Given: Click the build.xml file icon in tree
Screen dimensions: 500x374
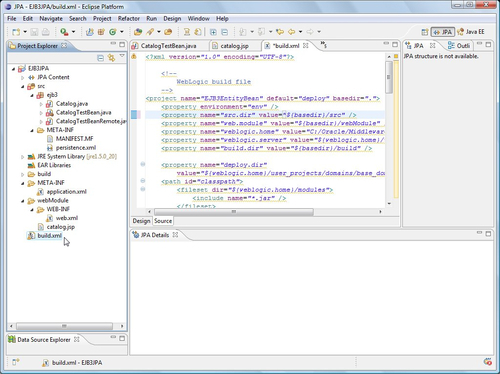Looking at the screenshot, I should point(31,236).
